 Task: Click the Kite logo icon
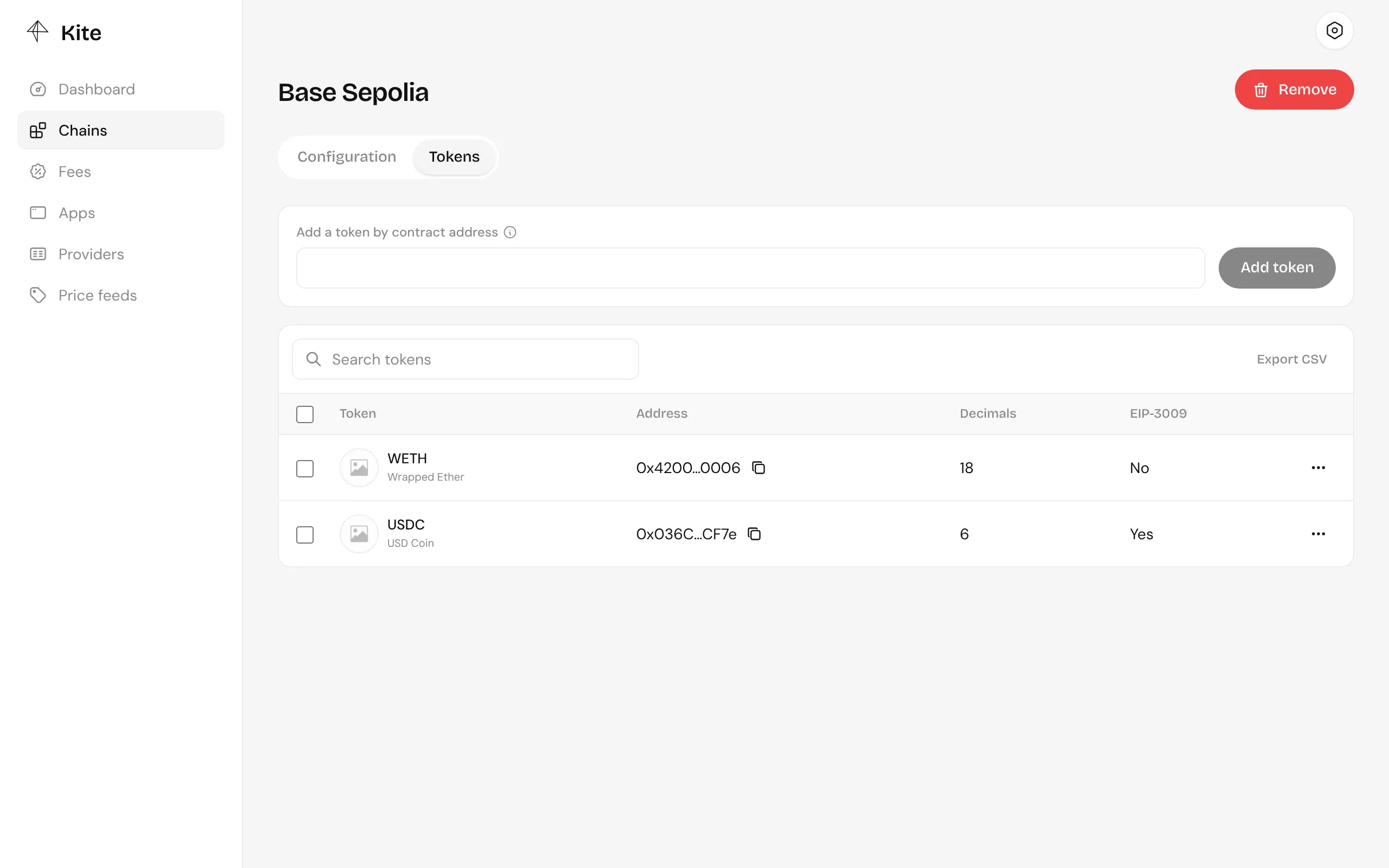point(37,31)
